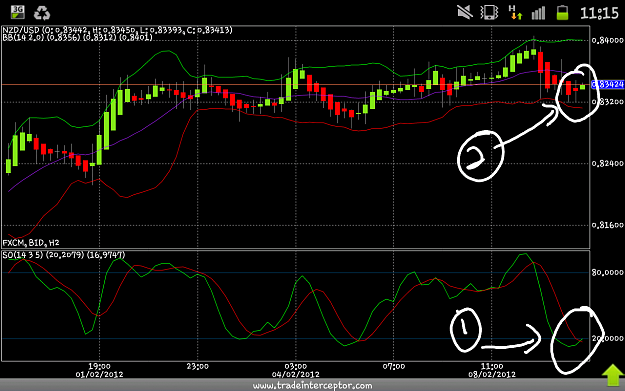Select the NZD/USD OHLC title text
625x391 pixels.
[117, 30]
